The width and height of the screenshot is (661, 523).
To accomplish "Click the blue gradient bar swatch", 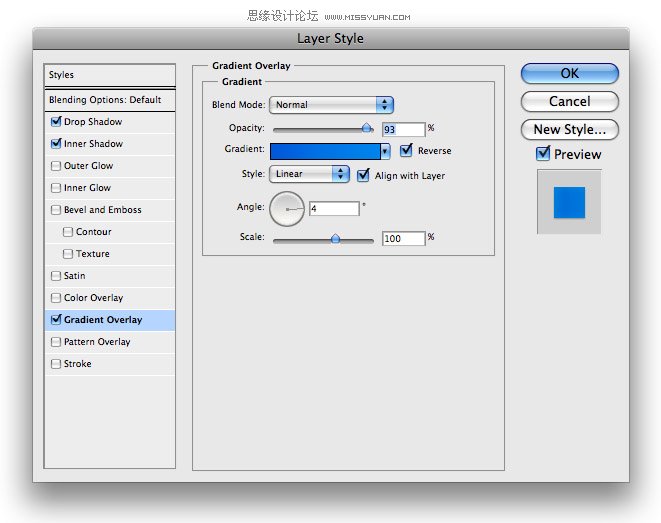I will 325,151.
